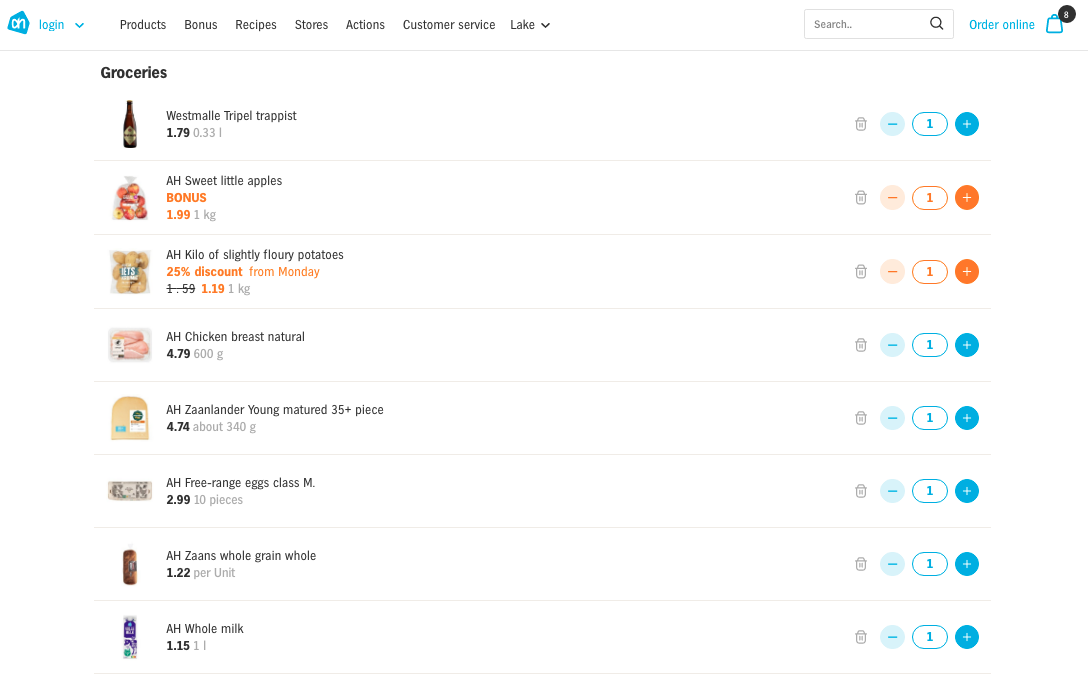The image size is (1088, 689).
Task: Open the whole milk carton image
Action: tap(130, 637)
